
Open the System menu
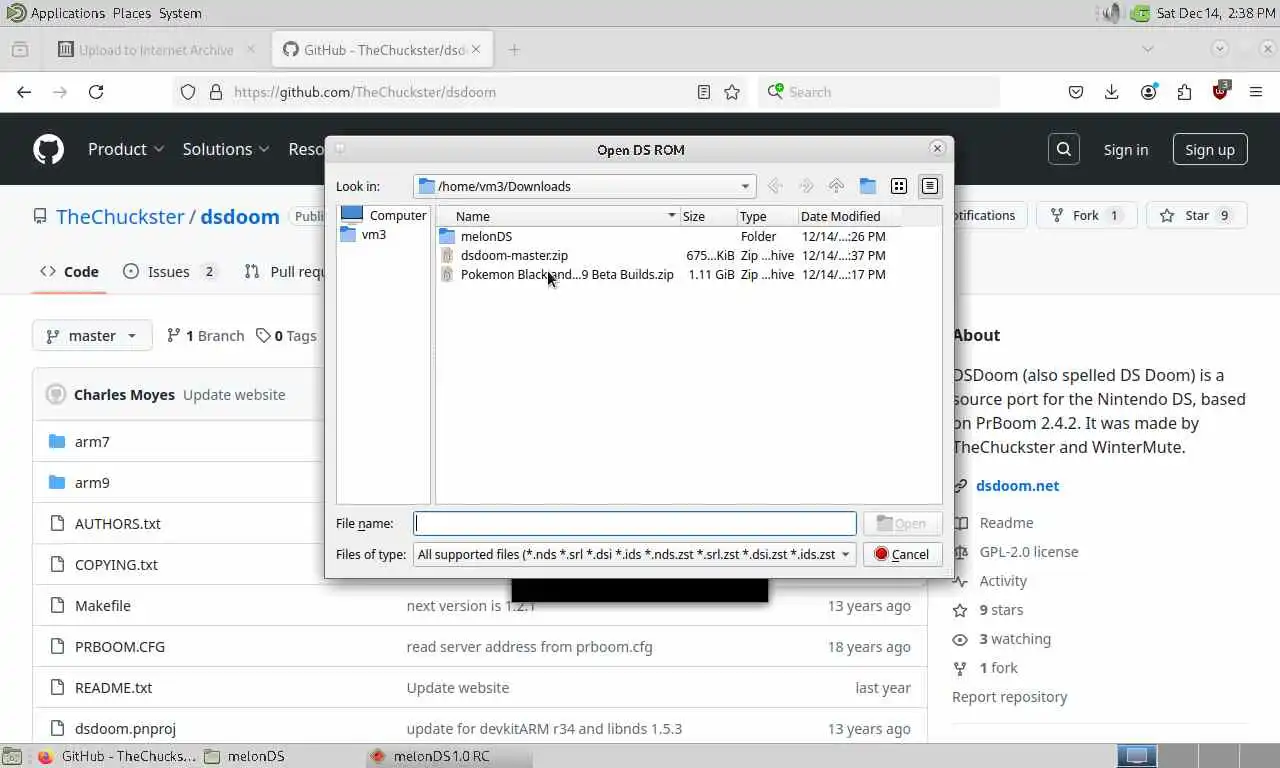click(180, 13)
